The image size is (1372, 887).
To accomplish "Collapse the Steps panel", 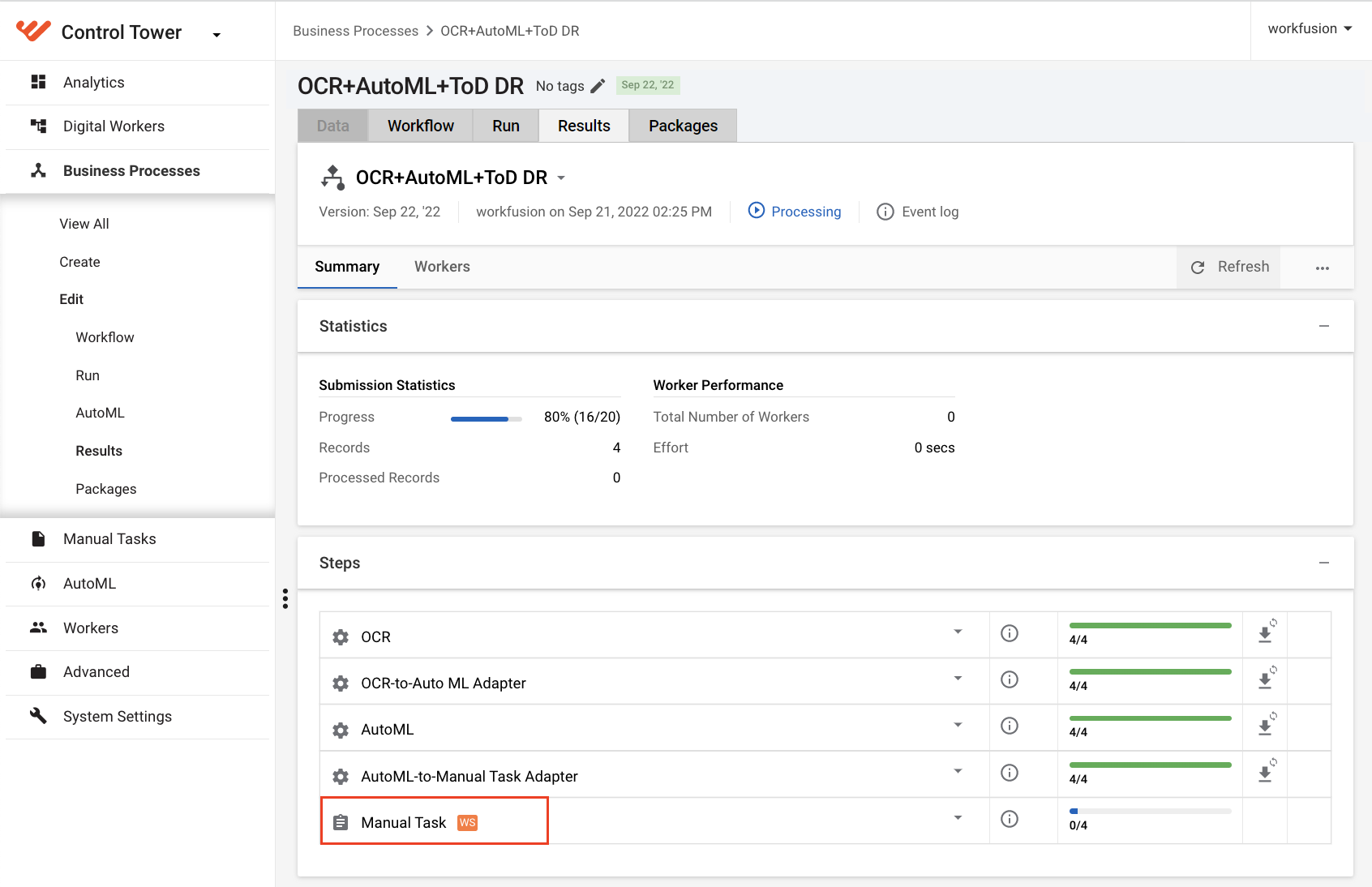I will [x=1324, y=563].
